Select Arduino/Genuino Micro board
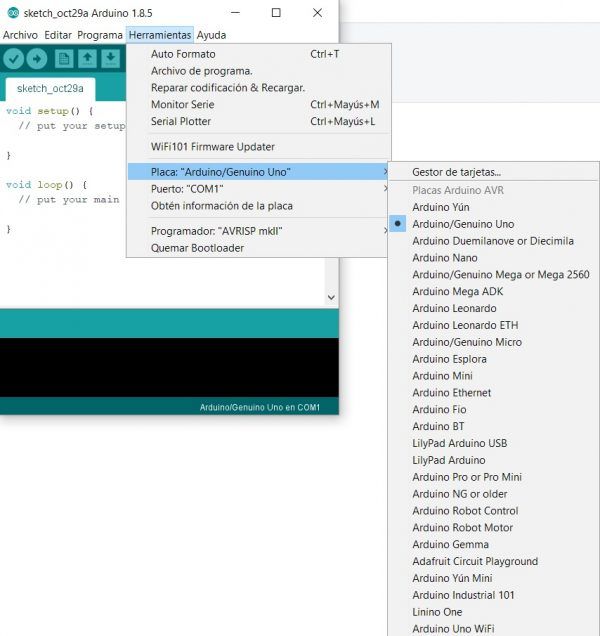This screenshot has width=600, height=636. [x=494, y=342]
